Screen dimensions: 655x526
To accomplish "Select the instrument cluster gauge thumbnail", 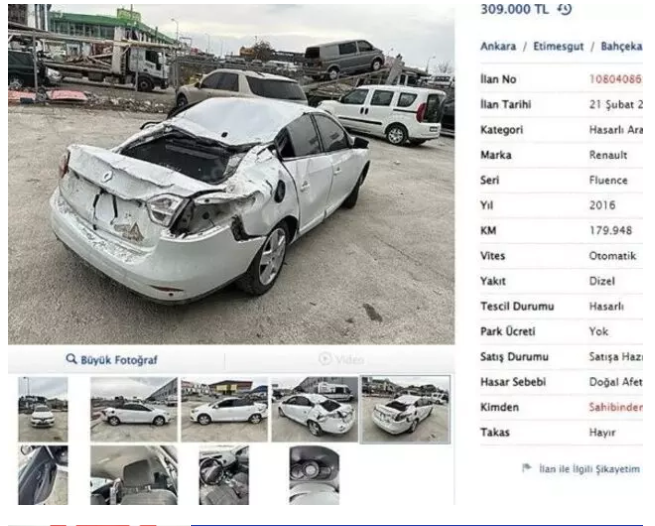I will coord(314,475).
